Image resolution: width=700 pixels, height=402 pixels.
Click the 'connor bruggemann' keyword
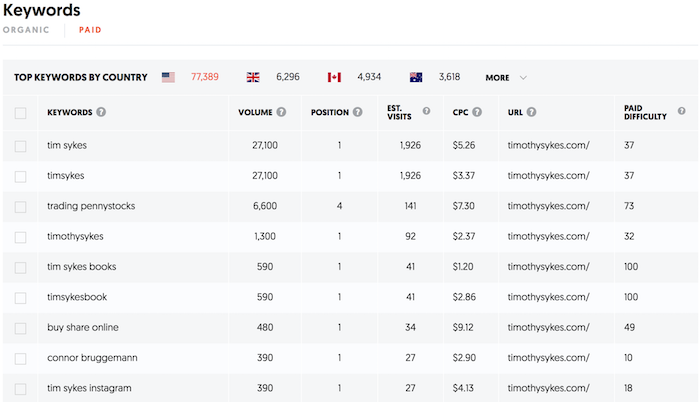[92, 358]
